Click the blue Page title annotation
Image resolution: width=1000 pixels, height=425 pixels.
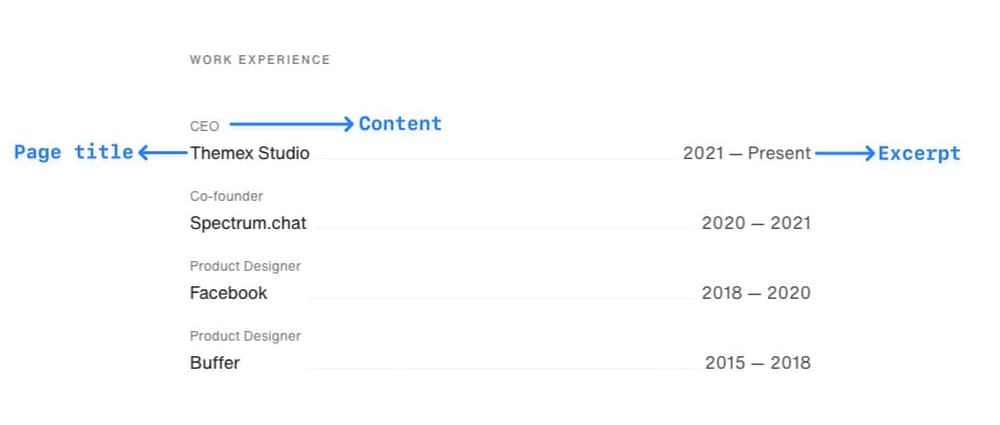73,152
